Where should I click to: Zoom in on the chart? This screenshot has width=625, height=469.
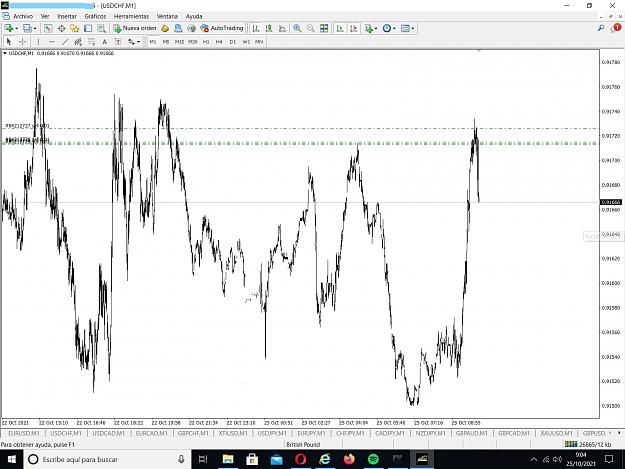coord(297,28)
